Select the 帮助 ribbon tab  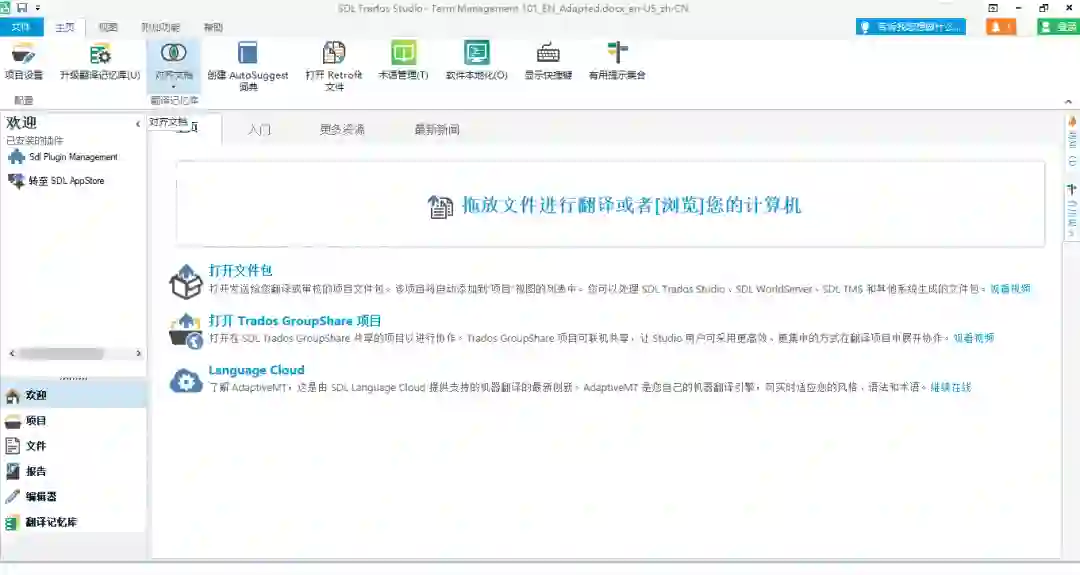[x=214, y=28]
